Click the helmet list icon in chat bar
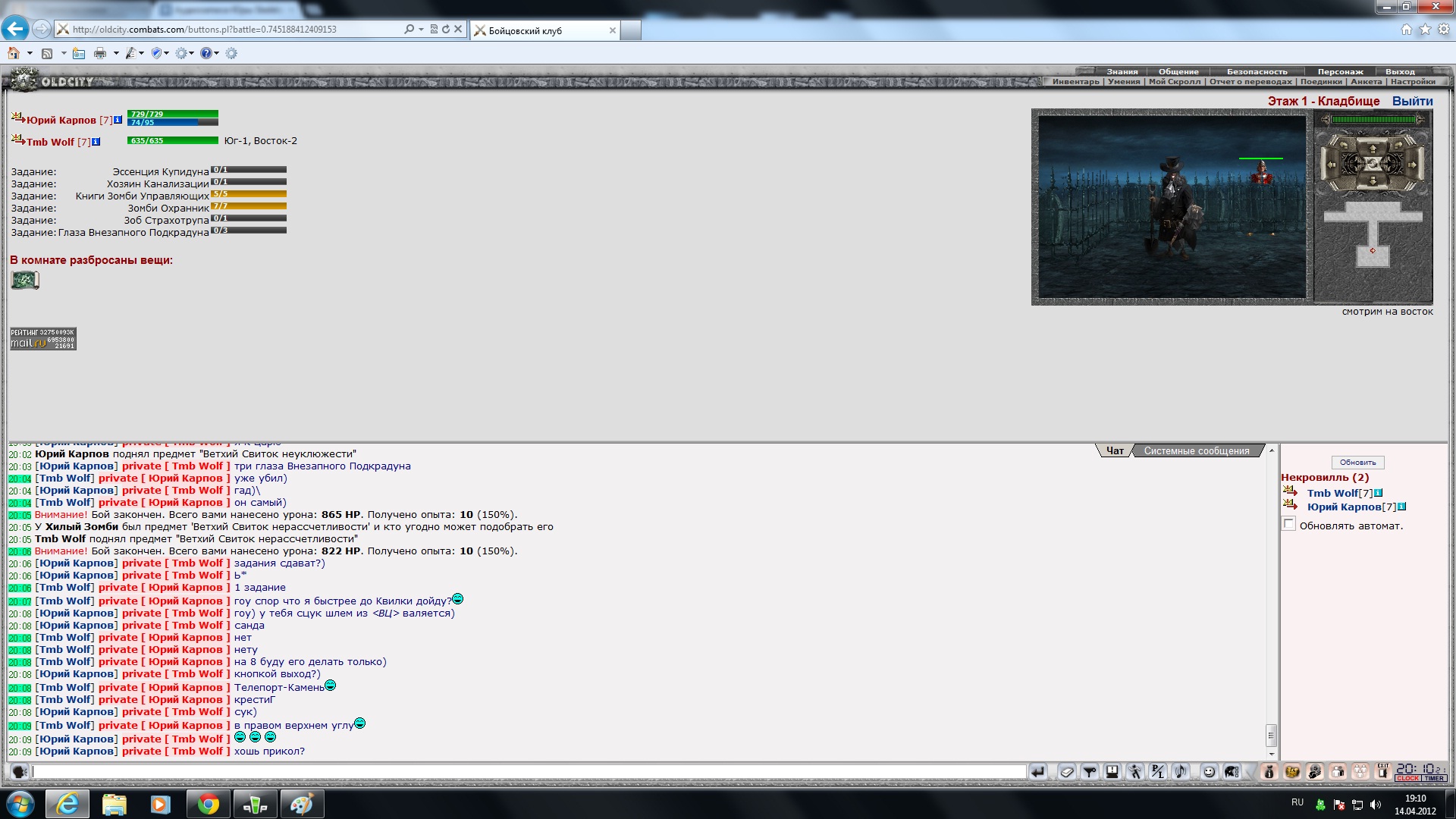The width and height of the screenshot is (1456, 819). click(1232, 772)
